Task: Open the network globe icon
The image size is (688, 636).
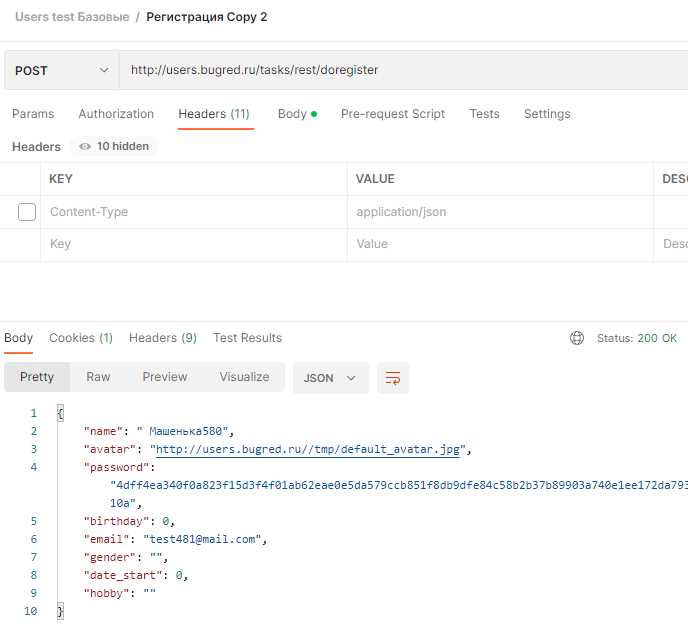Action: pyautogui.click(x=577, y=338)
